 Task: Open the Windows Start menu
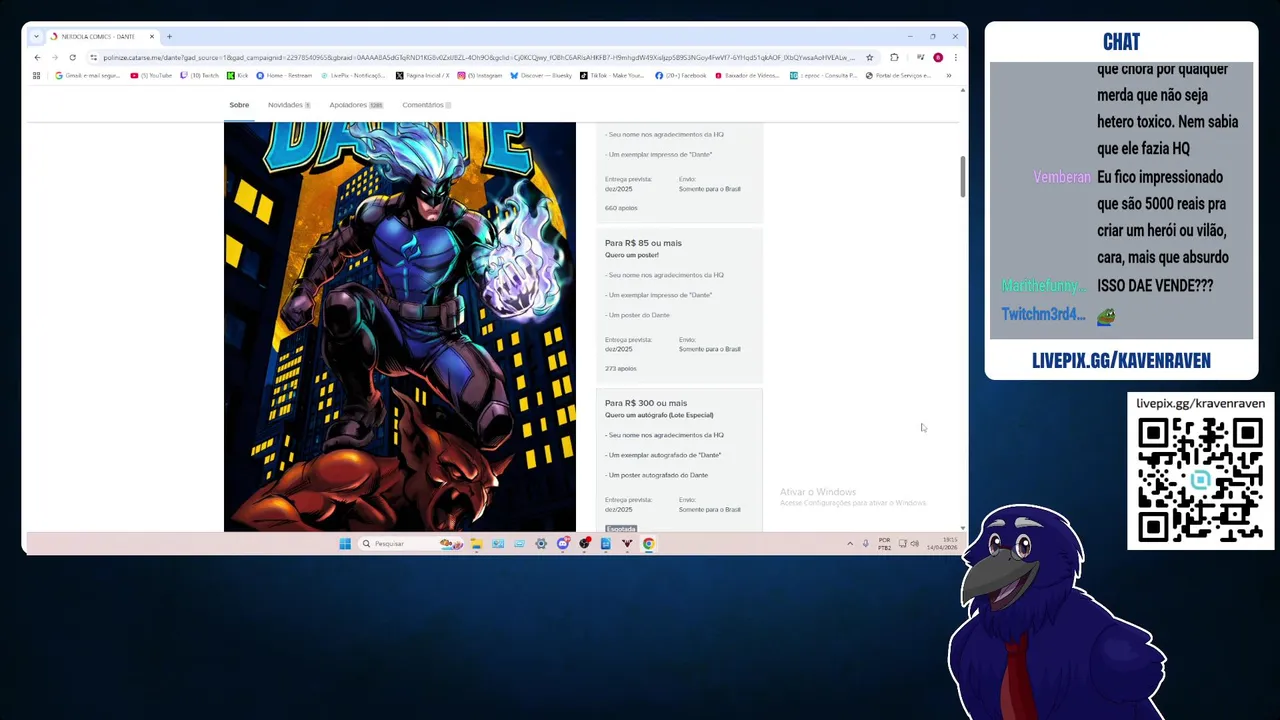pos(345,544)
